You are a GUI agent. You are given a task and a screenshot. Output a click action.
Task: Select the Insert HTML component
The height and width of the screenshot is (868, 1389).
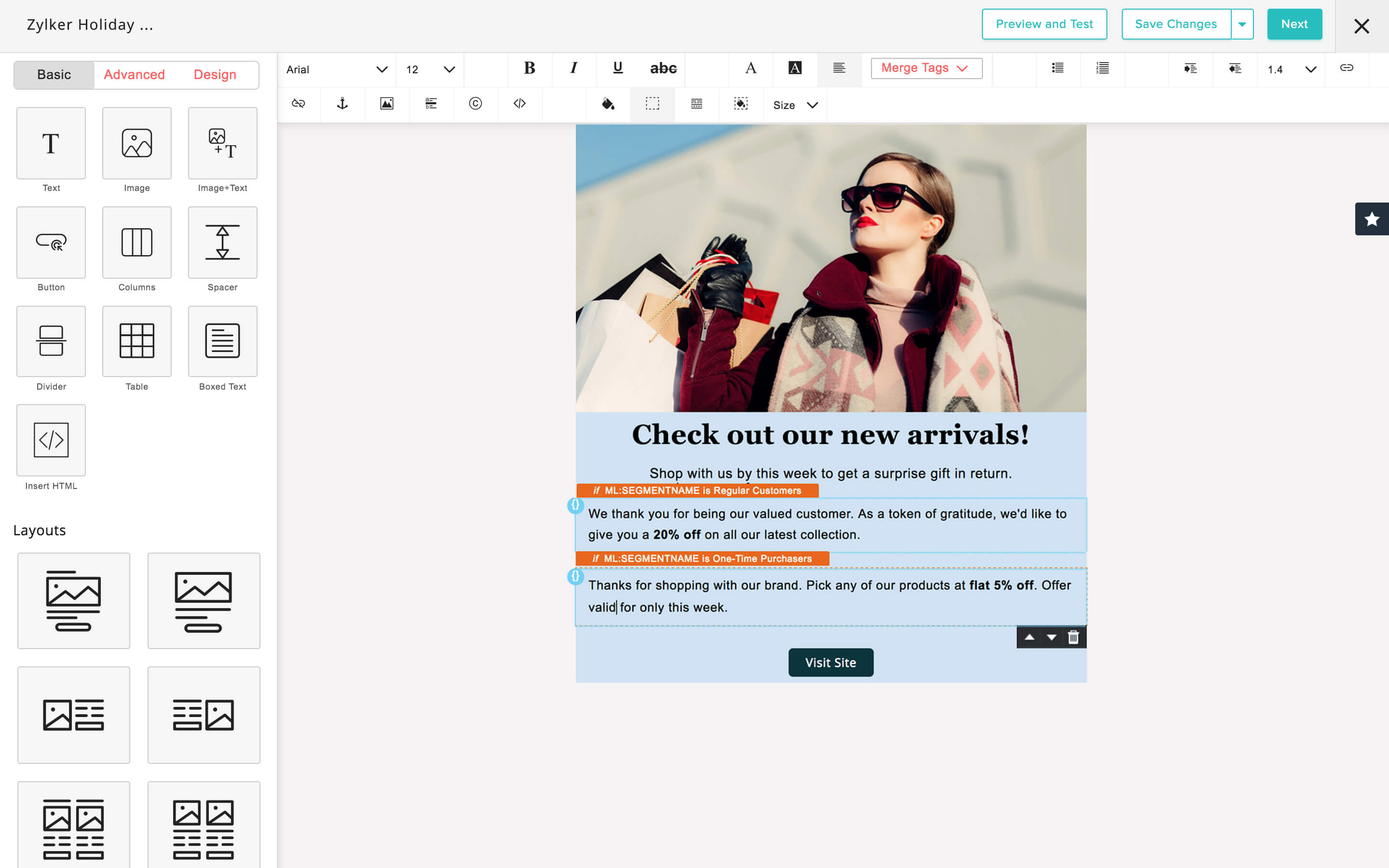click(51, 440)
